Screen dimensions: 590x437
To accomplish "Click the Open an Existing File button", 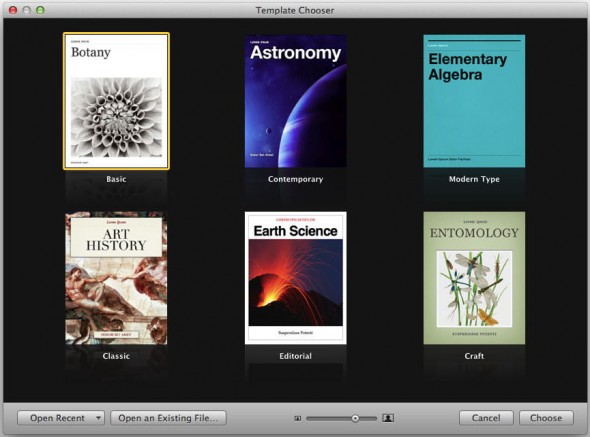I will pyautogui.click(x=168, y=418).
